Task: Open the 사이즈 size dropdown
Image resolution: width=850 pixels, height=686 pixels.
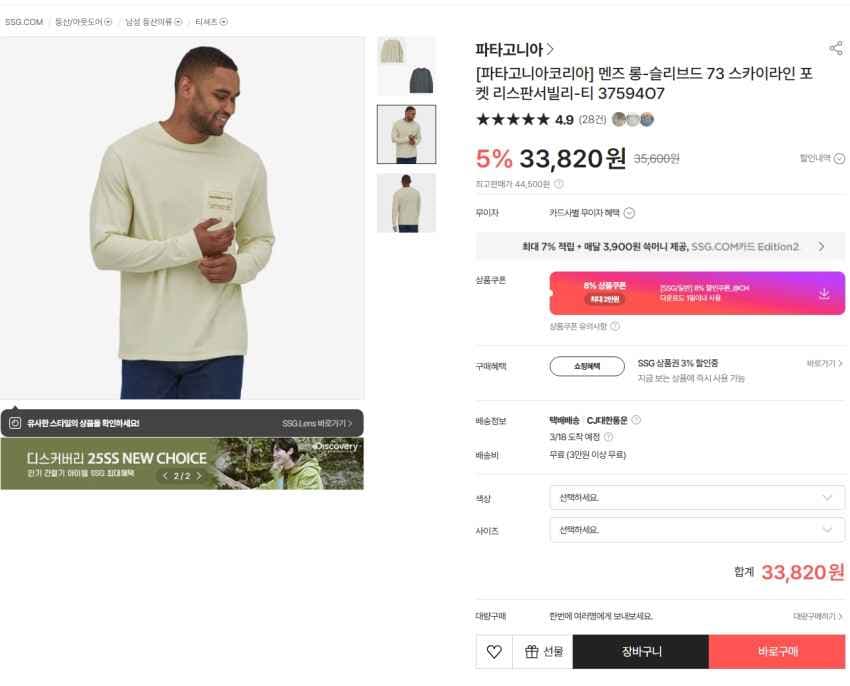Action: [x=696, y=530]
